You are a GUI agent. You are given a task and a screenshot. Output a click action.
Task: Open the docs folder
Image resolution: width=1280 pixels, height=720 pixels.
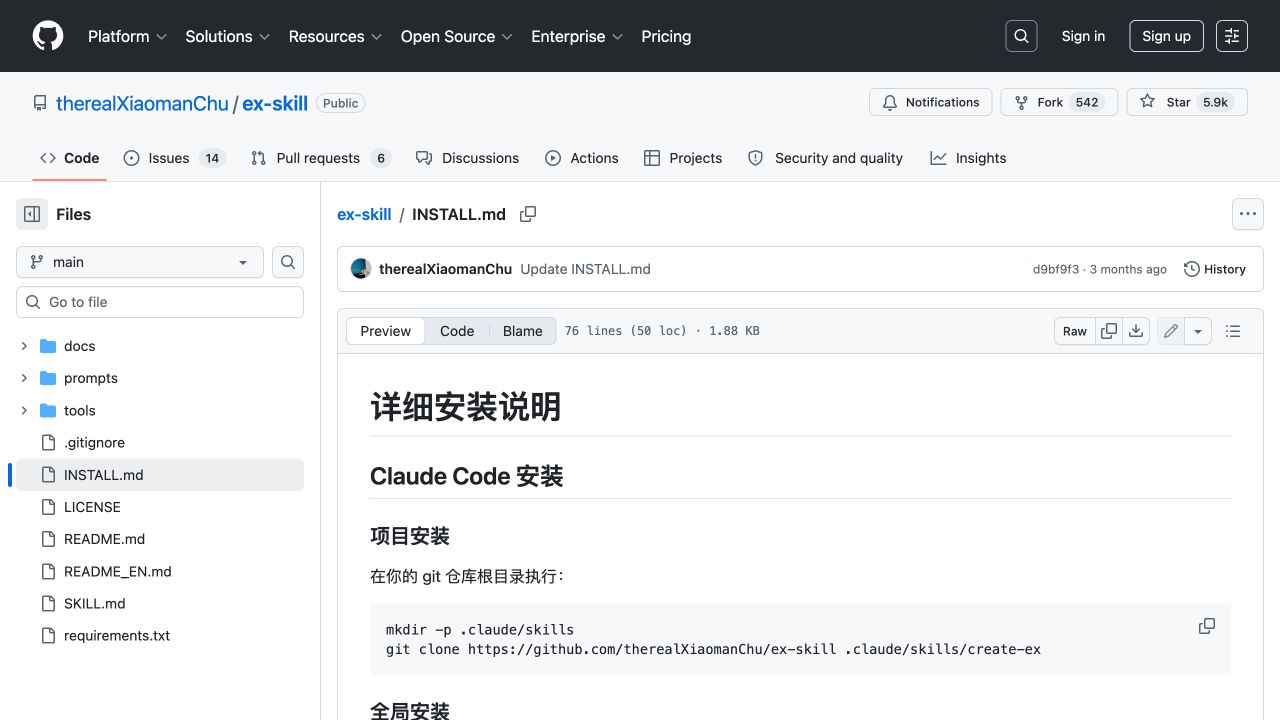coord(79,346)
